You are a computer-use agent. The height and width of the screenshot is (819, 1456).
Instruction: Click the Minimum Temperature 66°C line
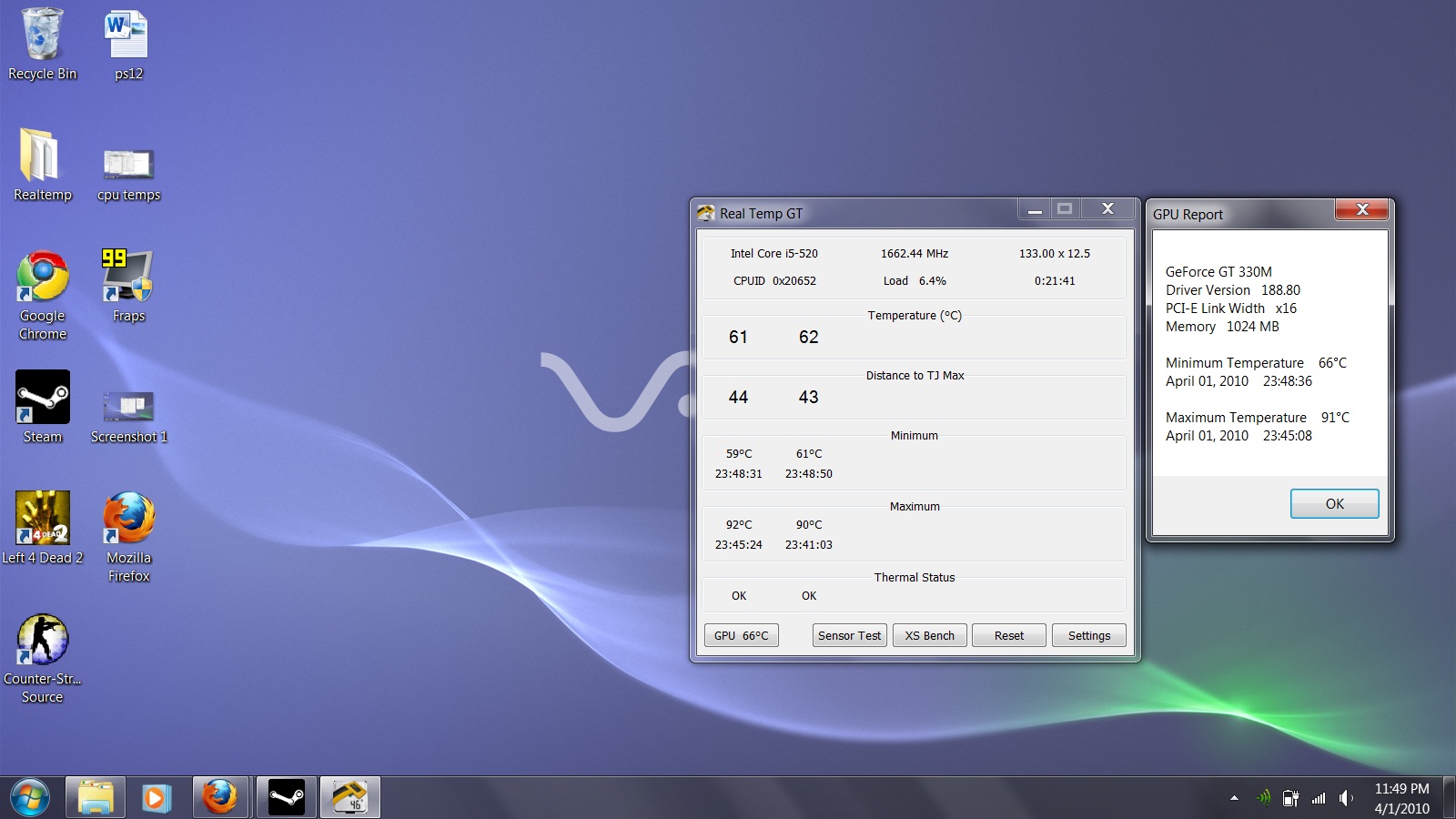(1256, 362)
